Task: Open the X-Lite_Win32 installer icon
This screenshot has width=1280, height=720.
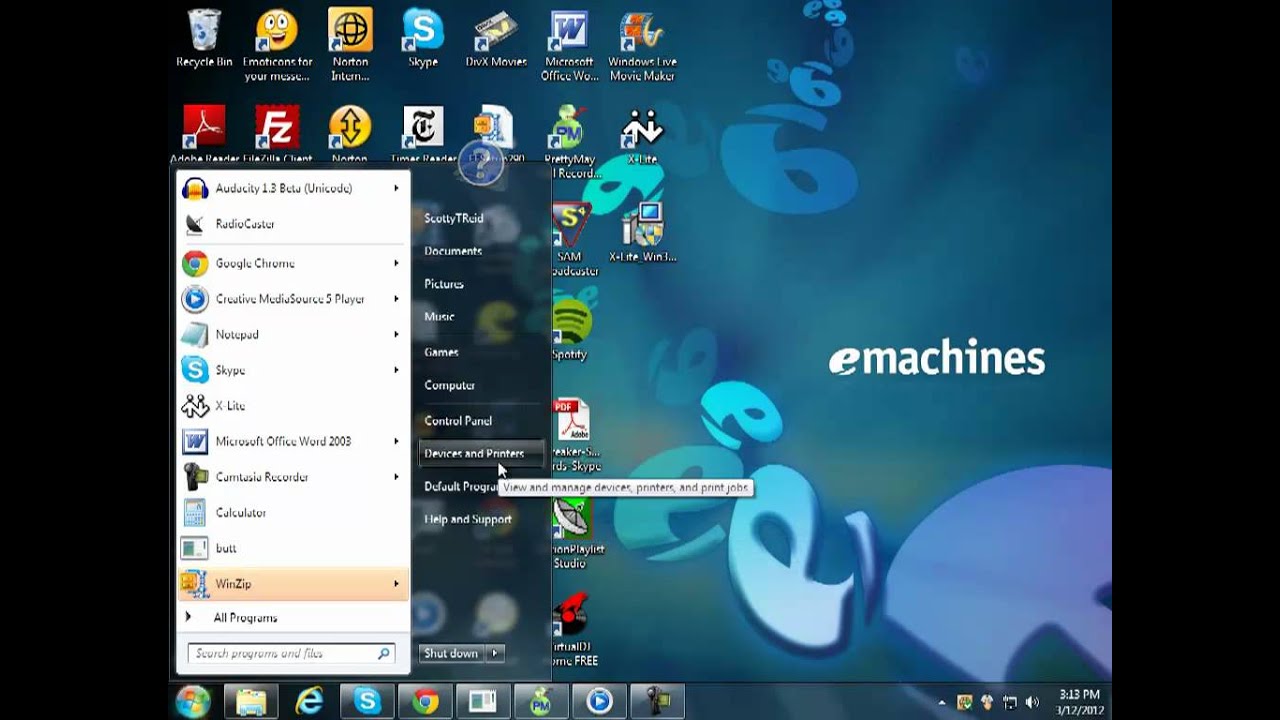Action: coord(642,232)
